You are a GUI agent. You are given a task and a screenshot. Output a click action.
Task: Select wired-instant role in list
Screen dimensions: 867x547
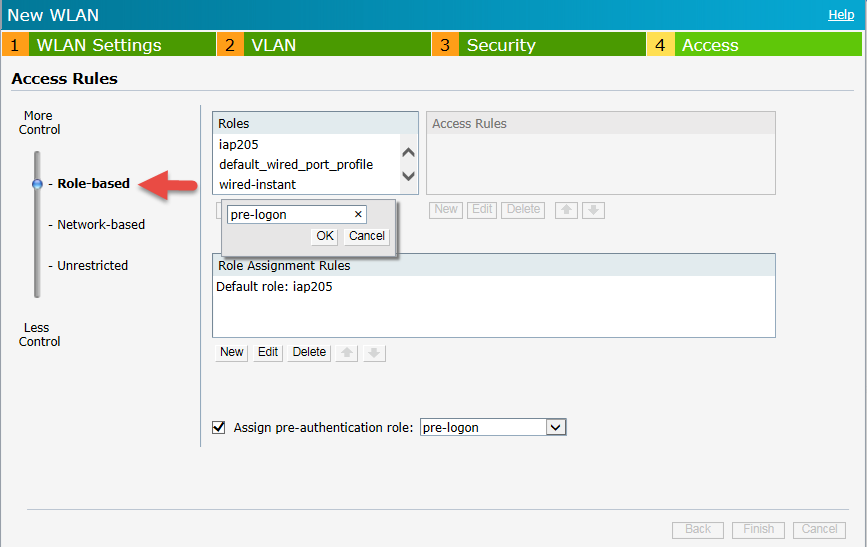coord(307,184)
